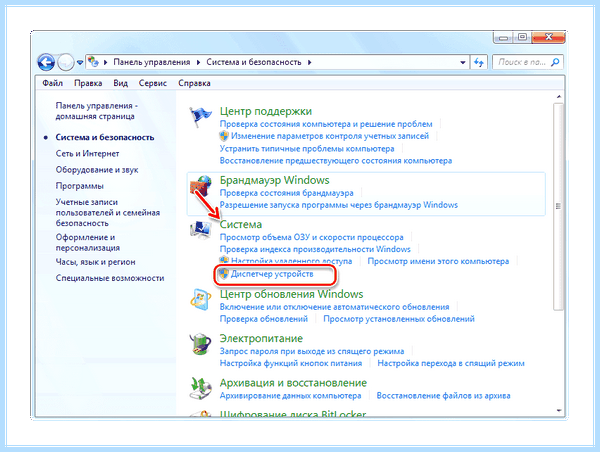Click the Windows Update icon
The width and height of the screenshot is (600, 452).
(x=201, y=300)
